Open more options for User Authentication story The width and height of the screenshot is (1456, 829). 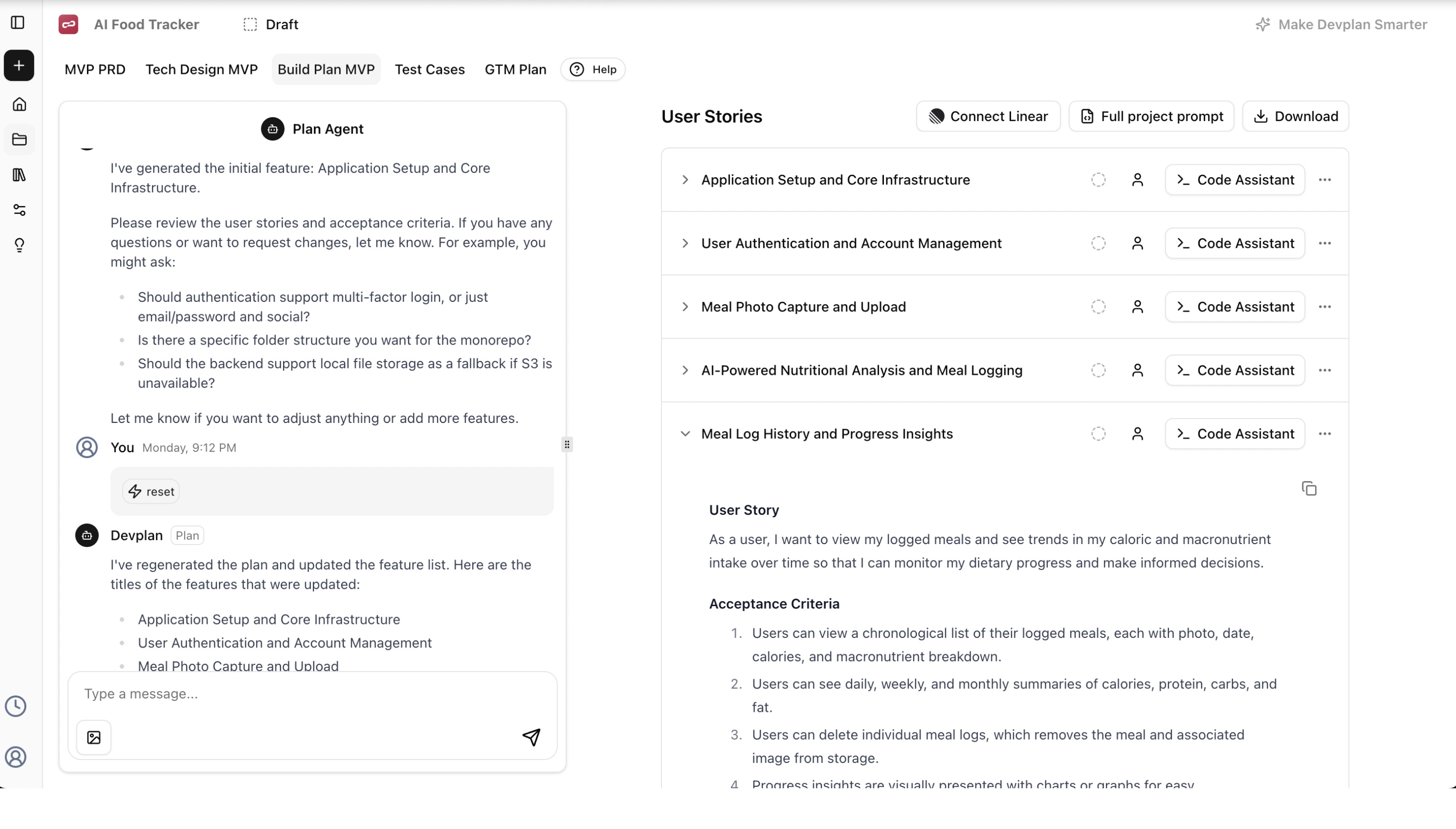pos(1325,244)
